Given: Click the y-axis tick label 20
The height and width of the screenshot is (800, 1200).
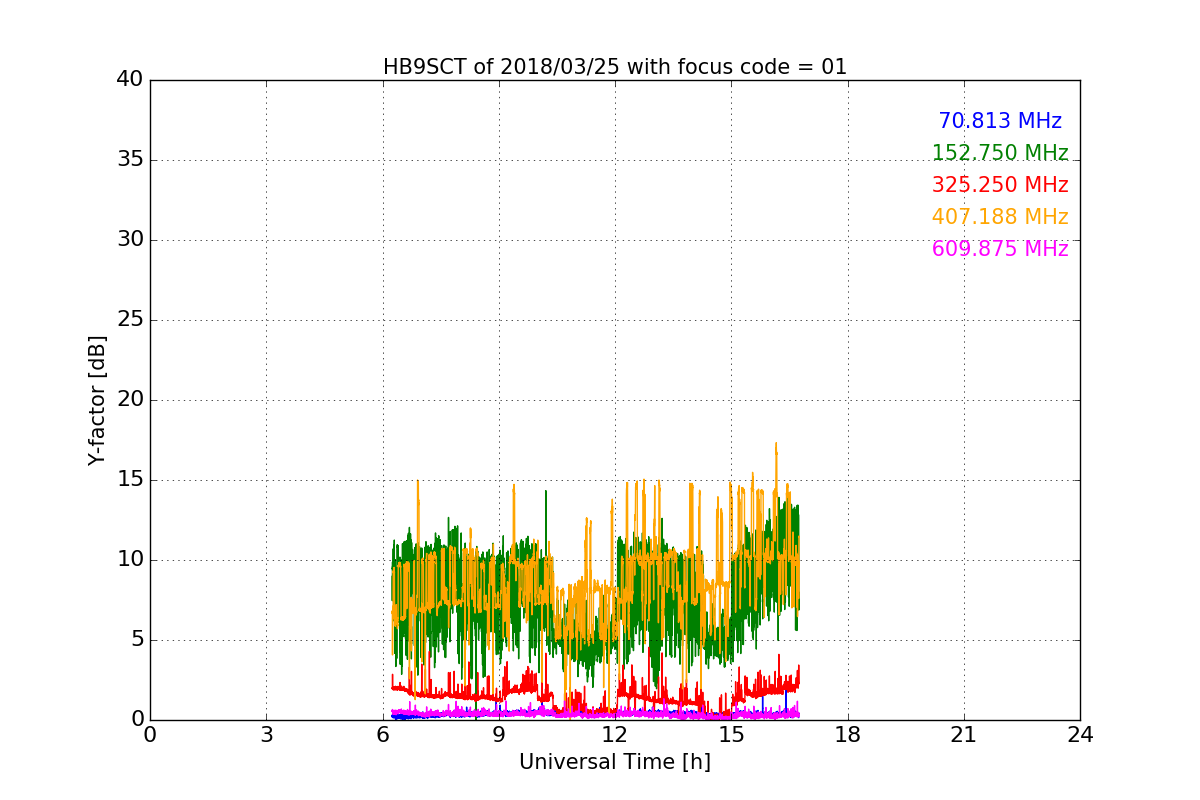Looking at the screenshot, I should coord(130,400).
